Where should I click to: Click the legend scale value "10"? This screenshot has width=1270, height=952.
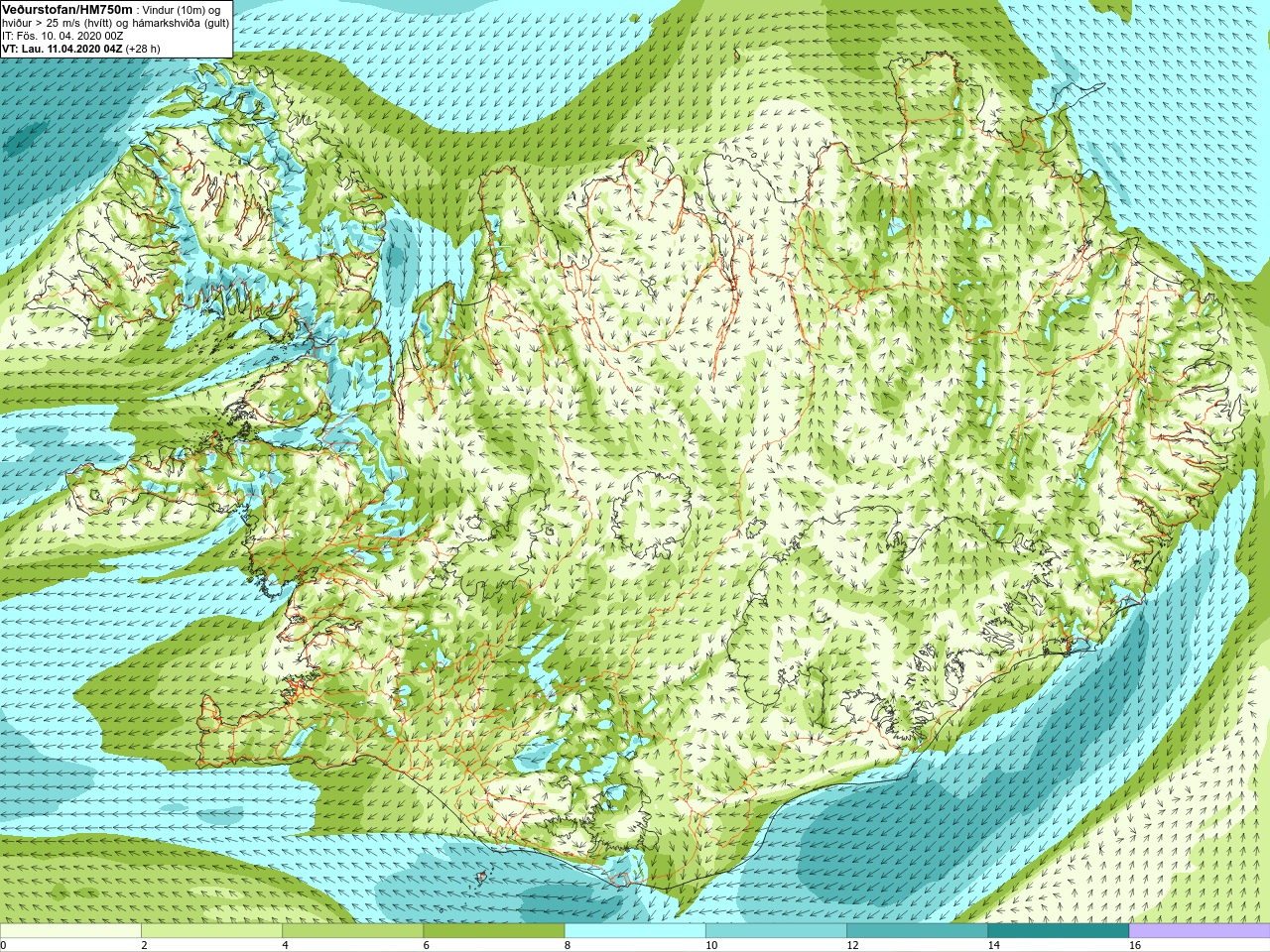[x=711, y=945]
